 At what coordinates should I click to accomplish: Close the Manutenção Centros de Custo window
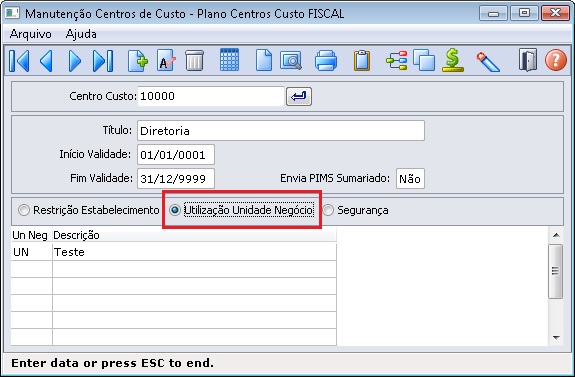pyautogui.click(x=555, y=13)
